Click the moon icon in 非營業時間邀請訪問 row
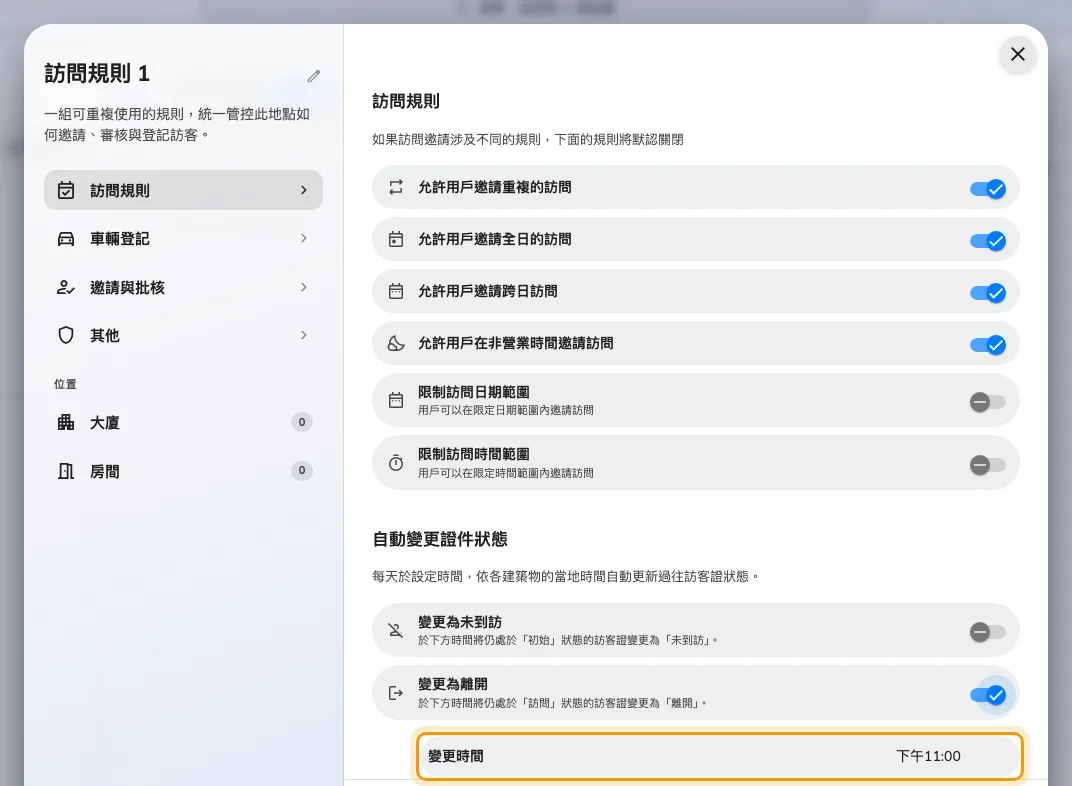Screen dimensions: 1072x786 [396, 343]
